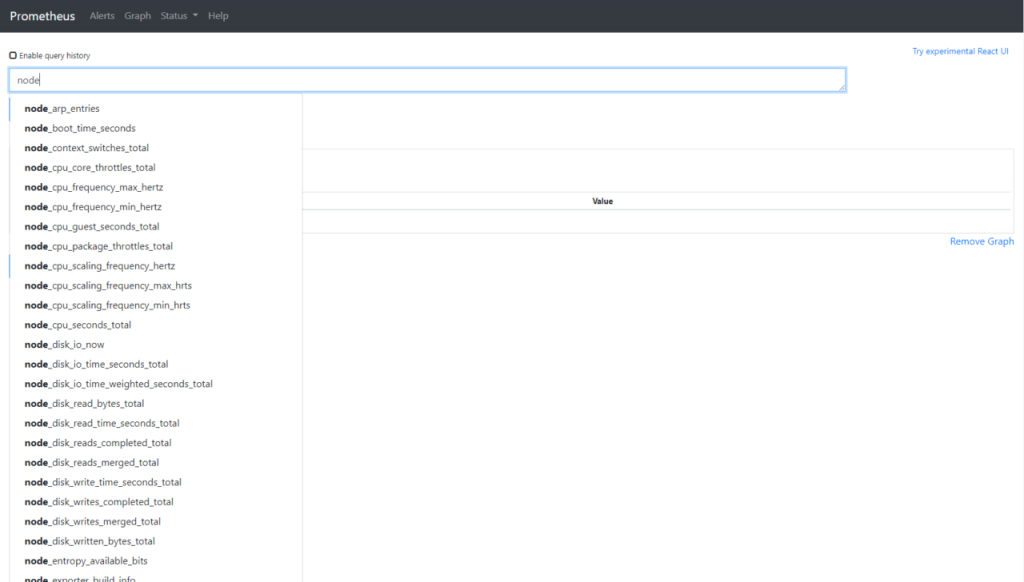Image resolution: width=1024 pixels, height=582 pixels.
Task: Open the Status dropdown menu
Action: [179, 16]
